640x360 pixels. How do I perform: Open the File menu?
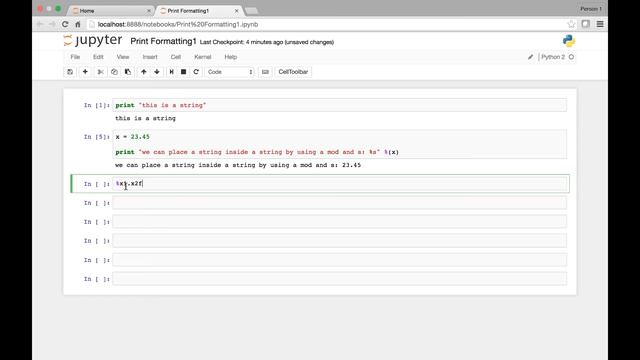pyautogui.click(x=75, y=57)
